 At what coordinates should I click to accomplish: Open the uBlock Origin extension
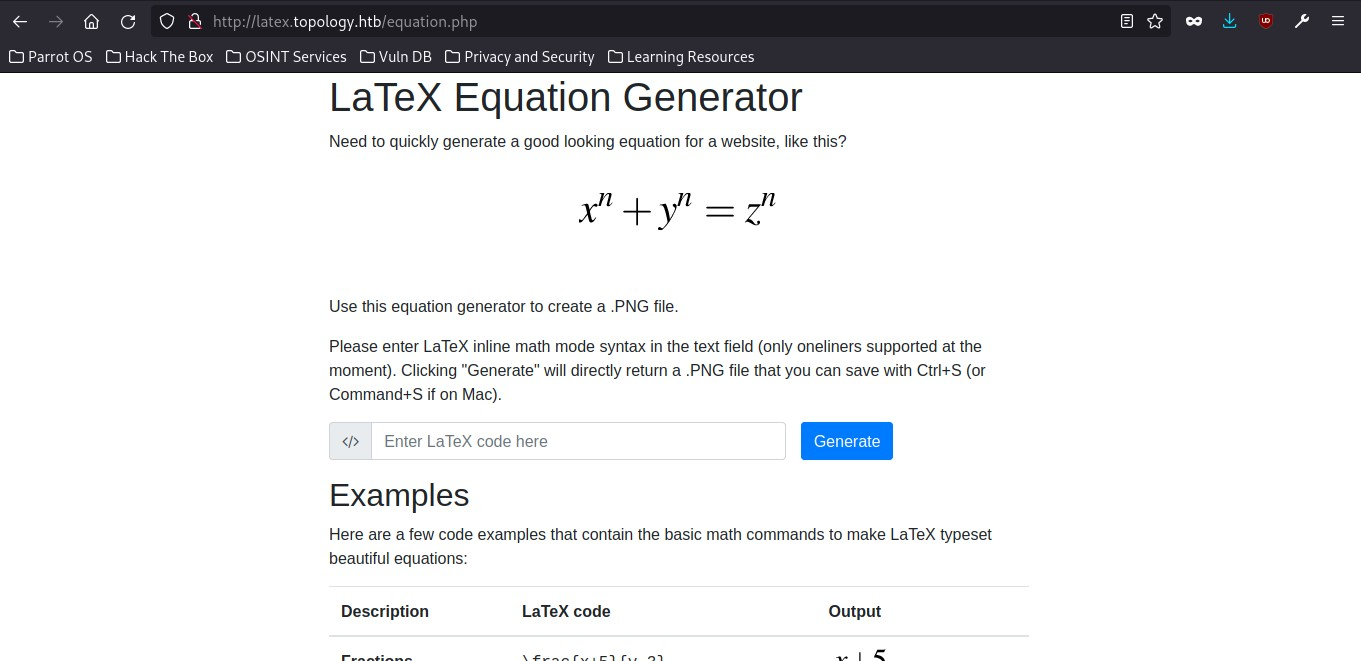(x=1266, y=21)
